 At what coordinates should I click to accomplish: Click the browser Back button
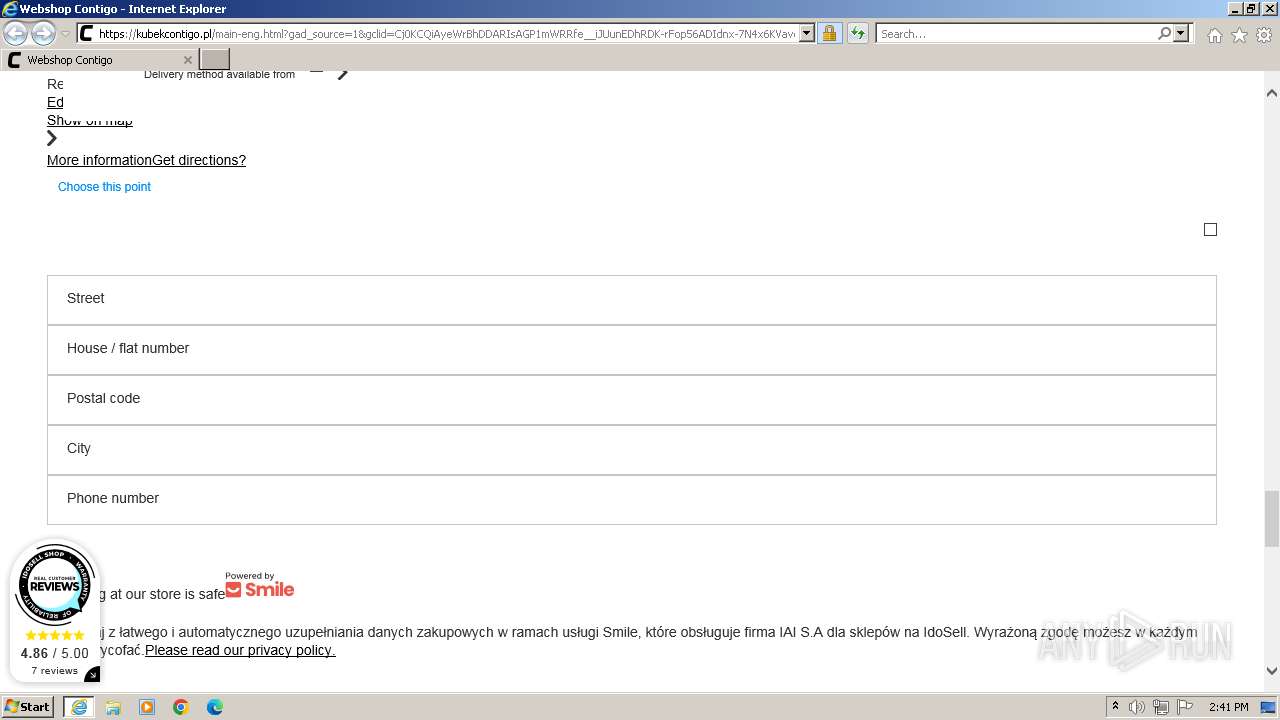(16, 34)
